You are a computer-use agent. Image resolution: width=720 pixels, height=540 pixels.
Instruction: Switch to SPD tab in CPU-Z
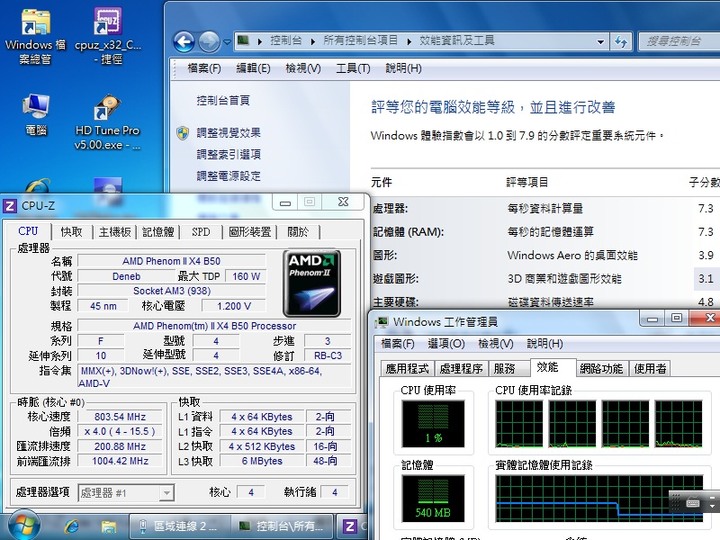coord(201,232)
